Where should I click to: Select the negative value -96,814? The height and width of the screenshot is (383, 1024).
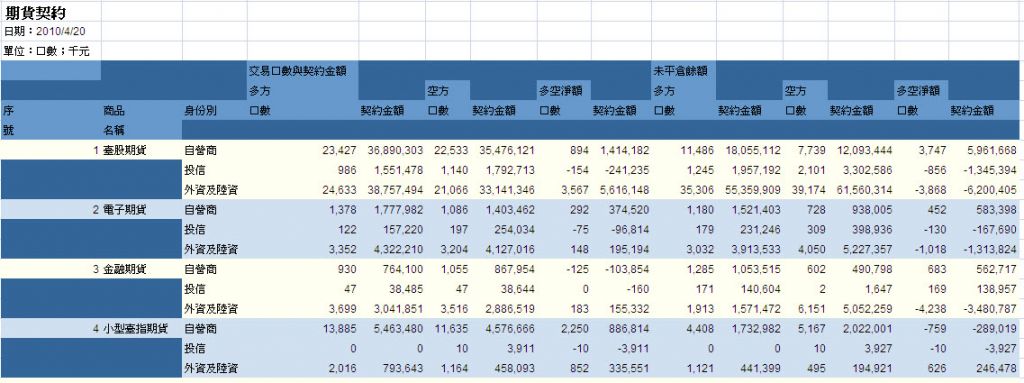[630, 229]
